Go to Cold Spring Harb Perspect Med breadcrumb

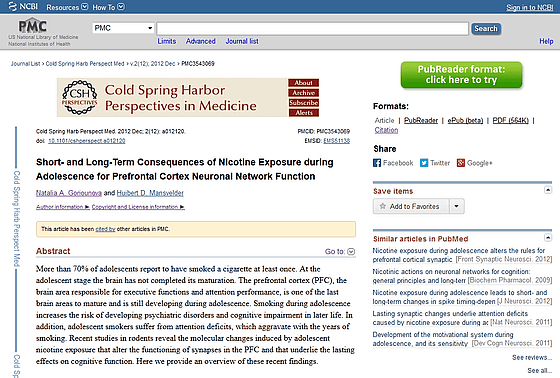click(x=85, y=64)
